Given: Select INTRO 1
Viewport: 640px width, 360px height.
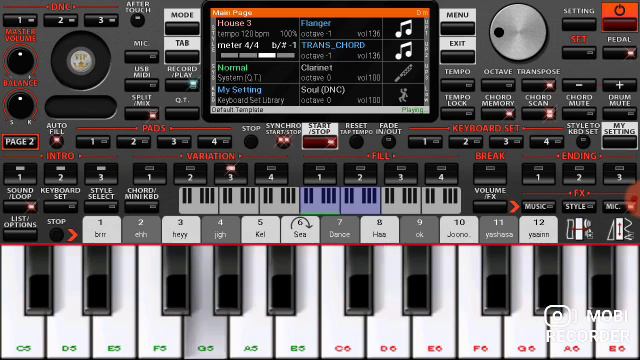Looking at the screenshot, I should pos(20,173).
